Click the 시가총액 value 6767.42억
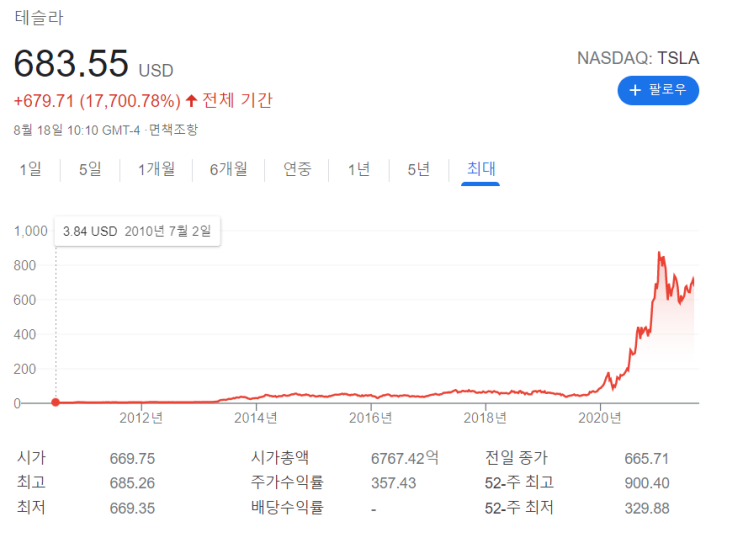743x538 pixels. (405, 458)
